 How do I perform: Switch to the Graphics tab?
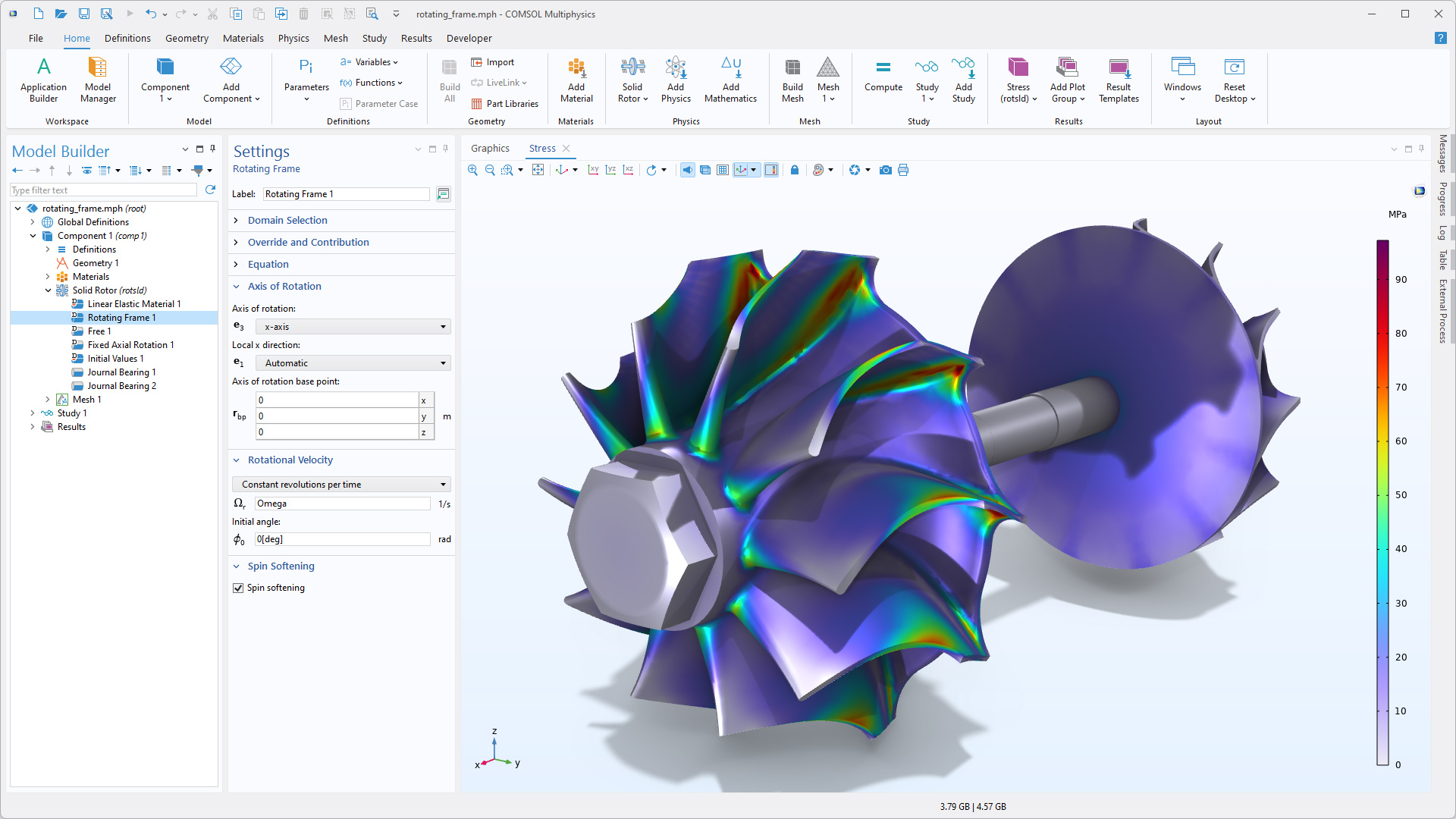(x=490, y=148)
